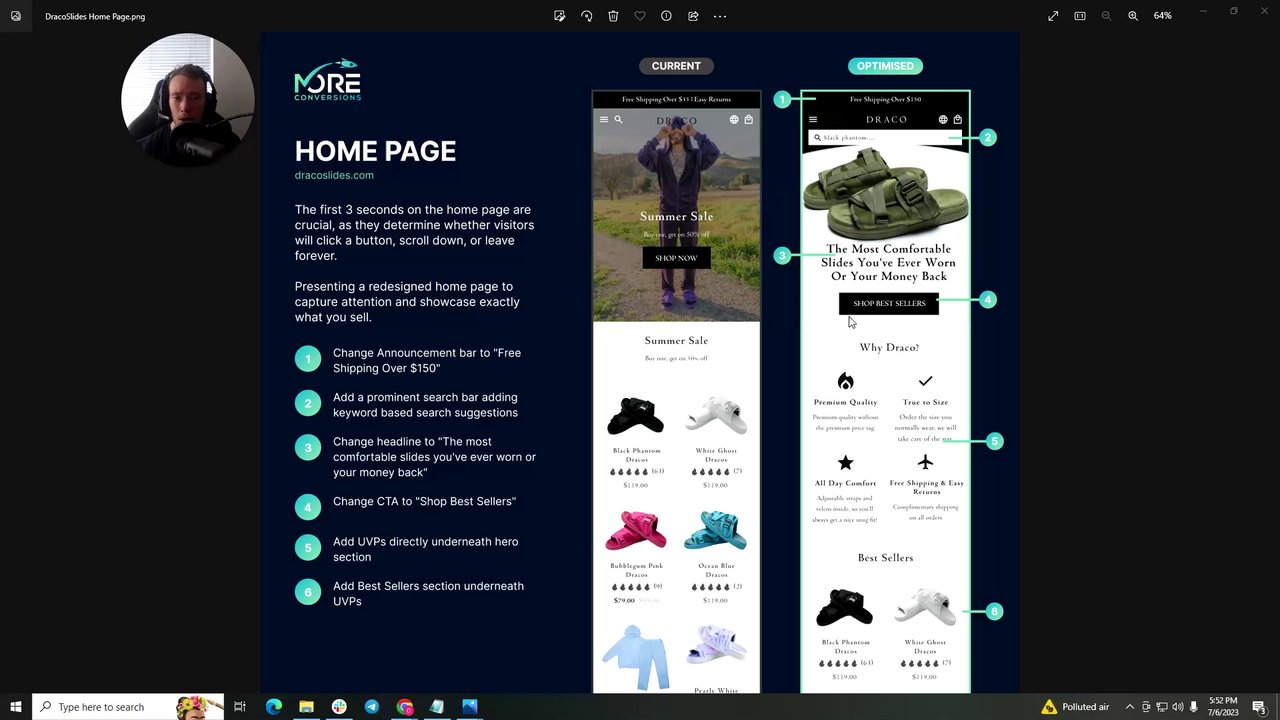Viewport: 1280px width, 720px height.
Task: Click the Polluted air weather widget
Action: (x=1076, y=707)
